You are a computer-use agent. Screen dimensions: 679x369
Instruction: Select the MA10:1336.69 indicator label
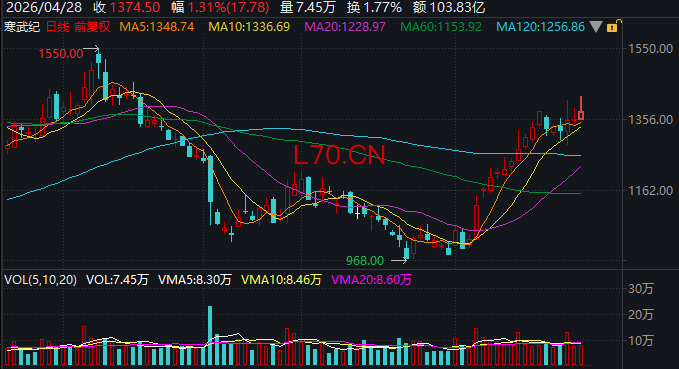click(249, 27)
